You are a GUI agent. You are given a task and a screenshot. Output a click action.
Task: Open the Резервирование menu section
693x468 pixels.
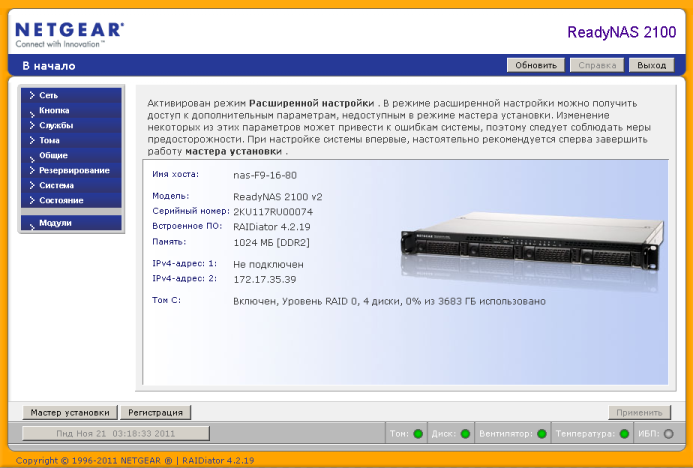coord(71,170)
